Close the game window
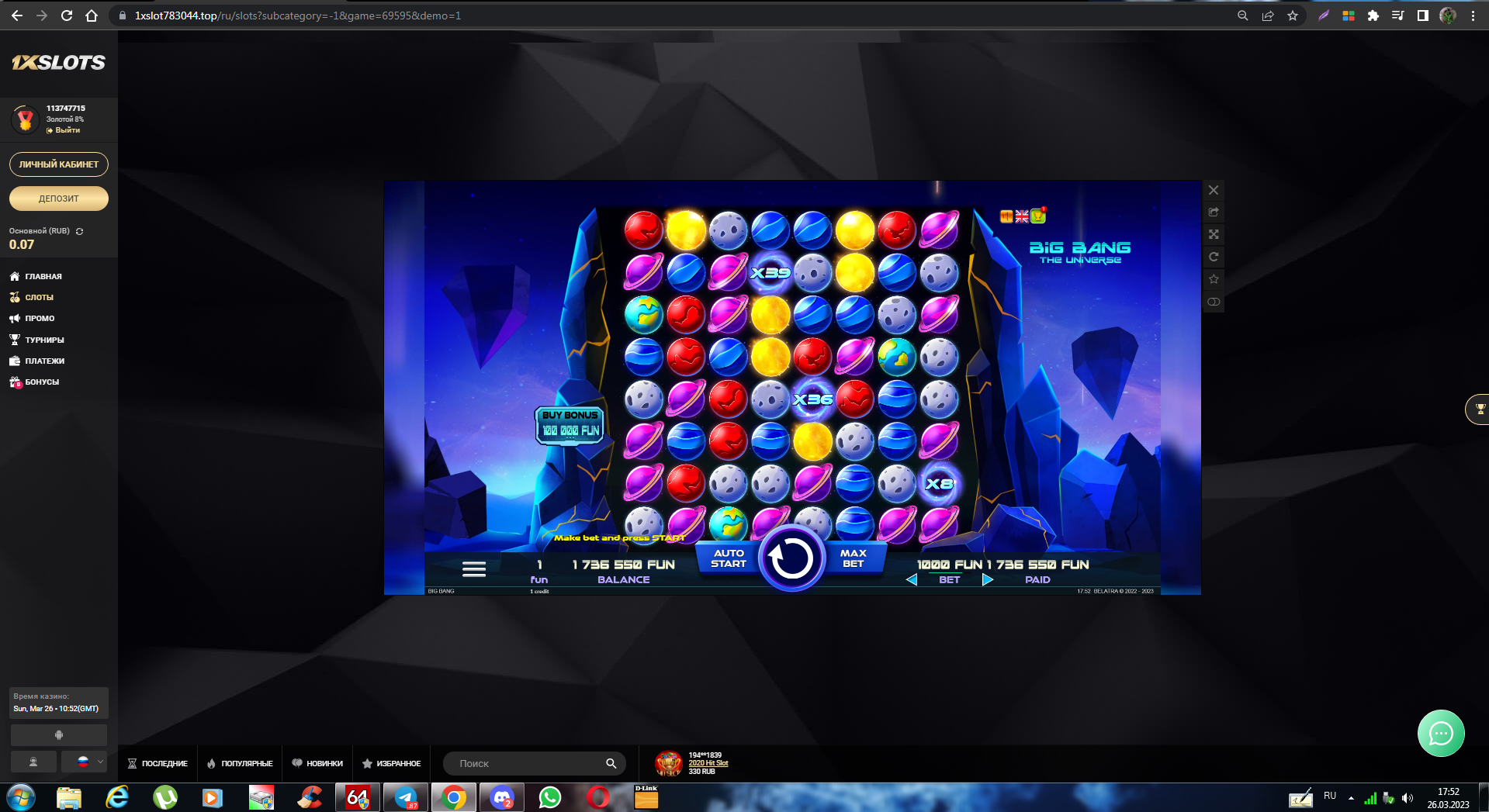Viewport: 1489px width, 812px height. [x=1214, y=190]
